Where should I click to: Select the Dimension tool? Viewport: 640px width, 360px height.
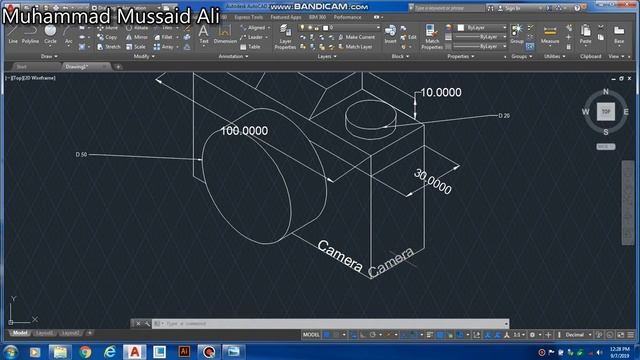225,34
